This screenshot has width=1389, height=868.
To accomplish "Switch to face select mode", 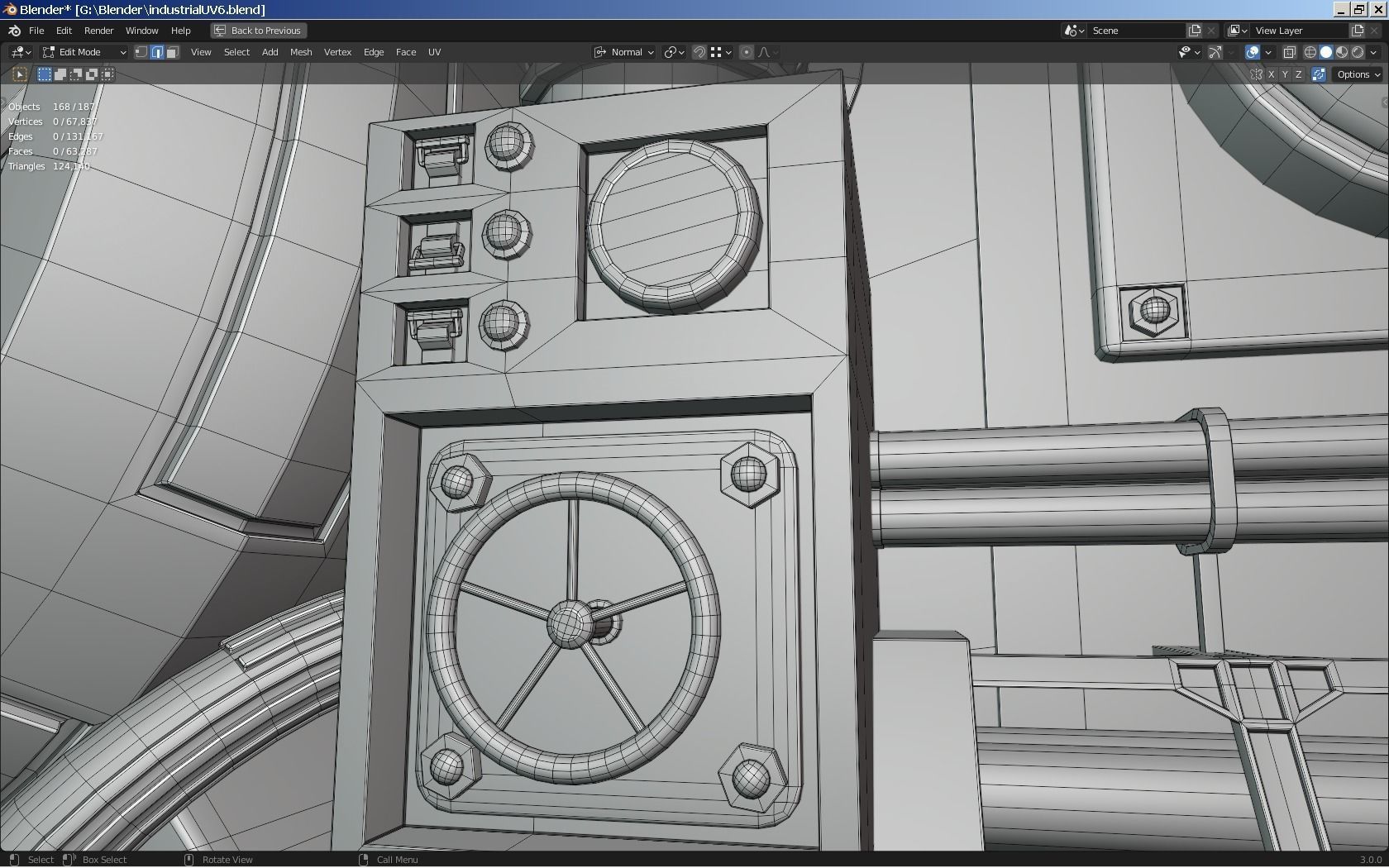I will pos(172,52).
